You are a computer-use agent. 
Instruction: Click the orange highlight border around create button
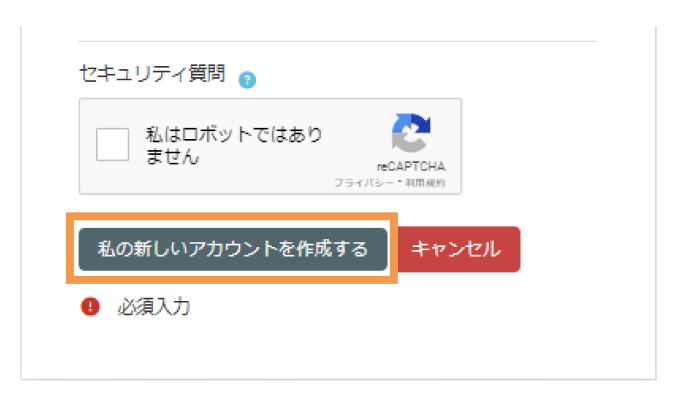(232, 216)
